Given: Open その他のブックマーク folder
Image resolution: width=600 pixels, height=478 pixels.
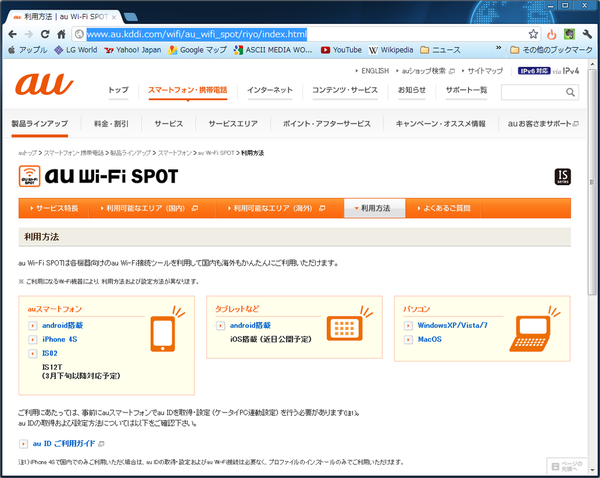Looking at the screenshot, I should point(551,50).
